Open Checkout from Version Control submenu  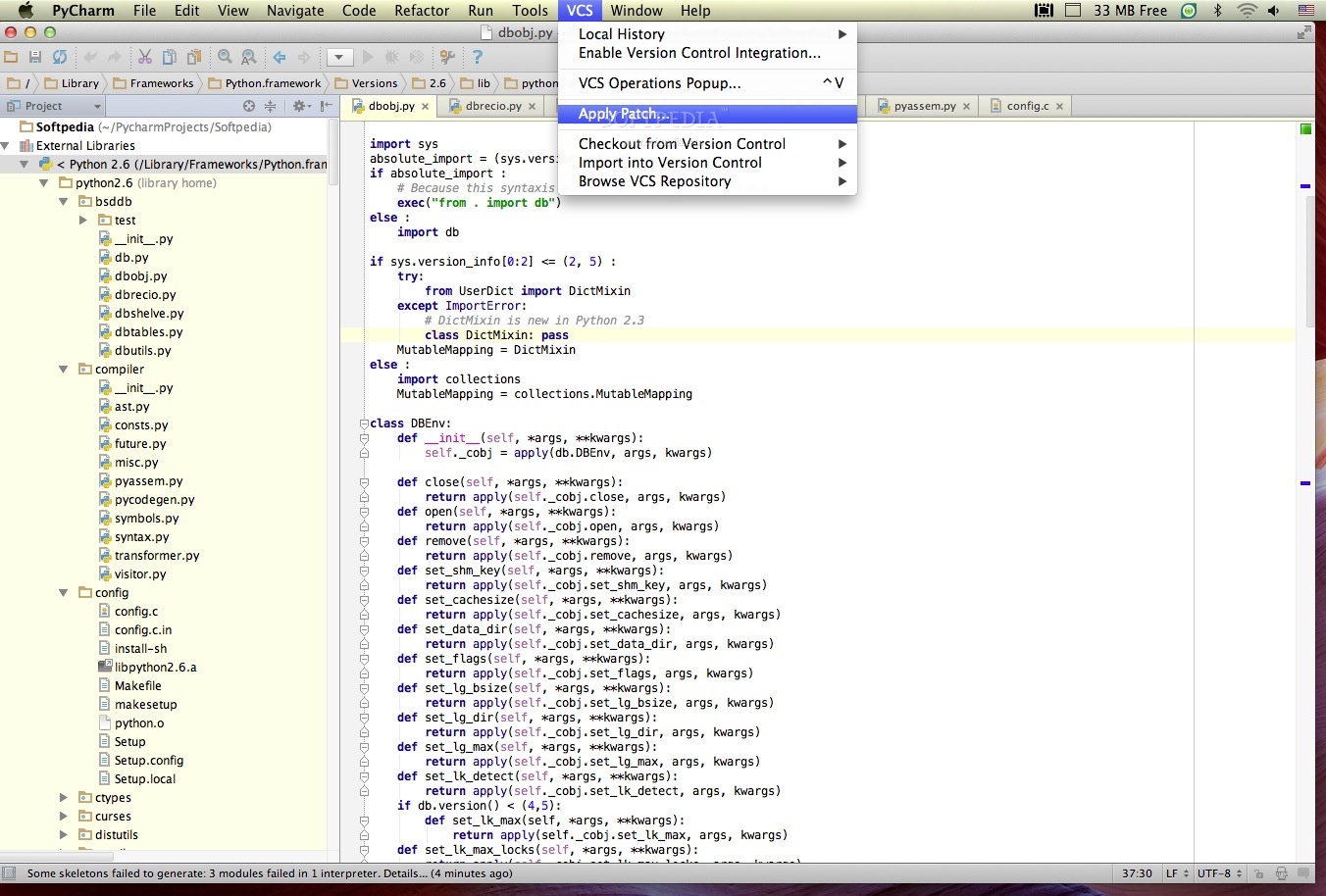[x=707, y=144]
